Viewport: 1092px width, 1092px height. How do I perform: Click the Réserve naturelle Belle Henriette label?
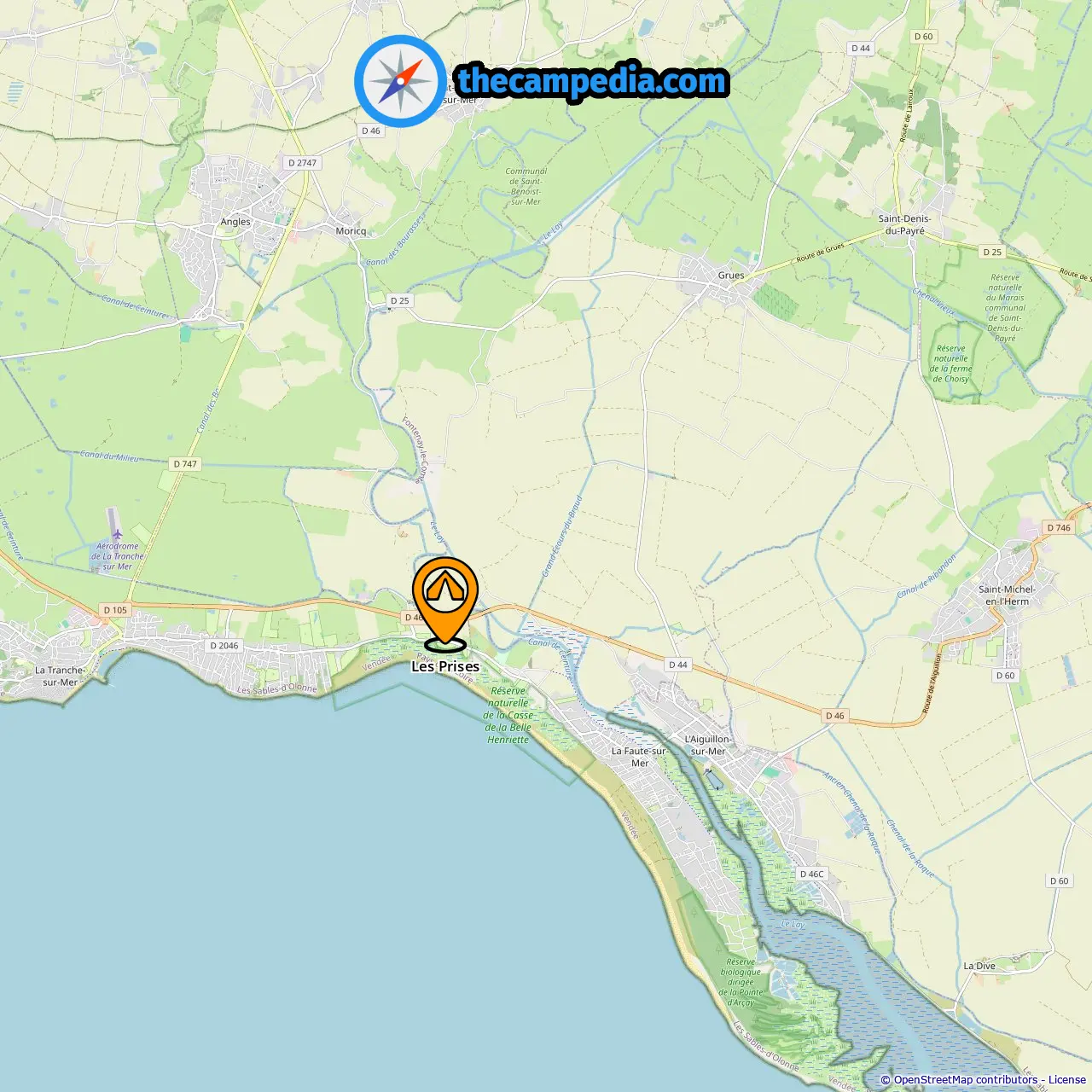point(508,715)
